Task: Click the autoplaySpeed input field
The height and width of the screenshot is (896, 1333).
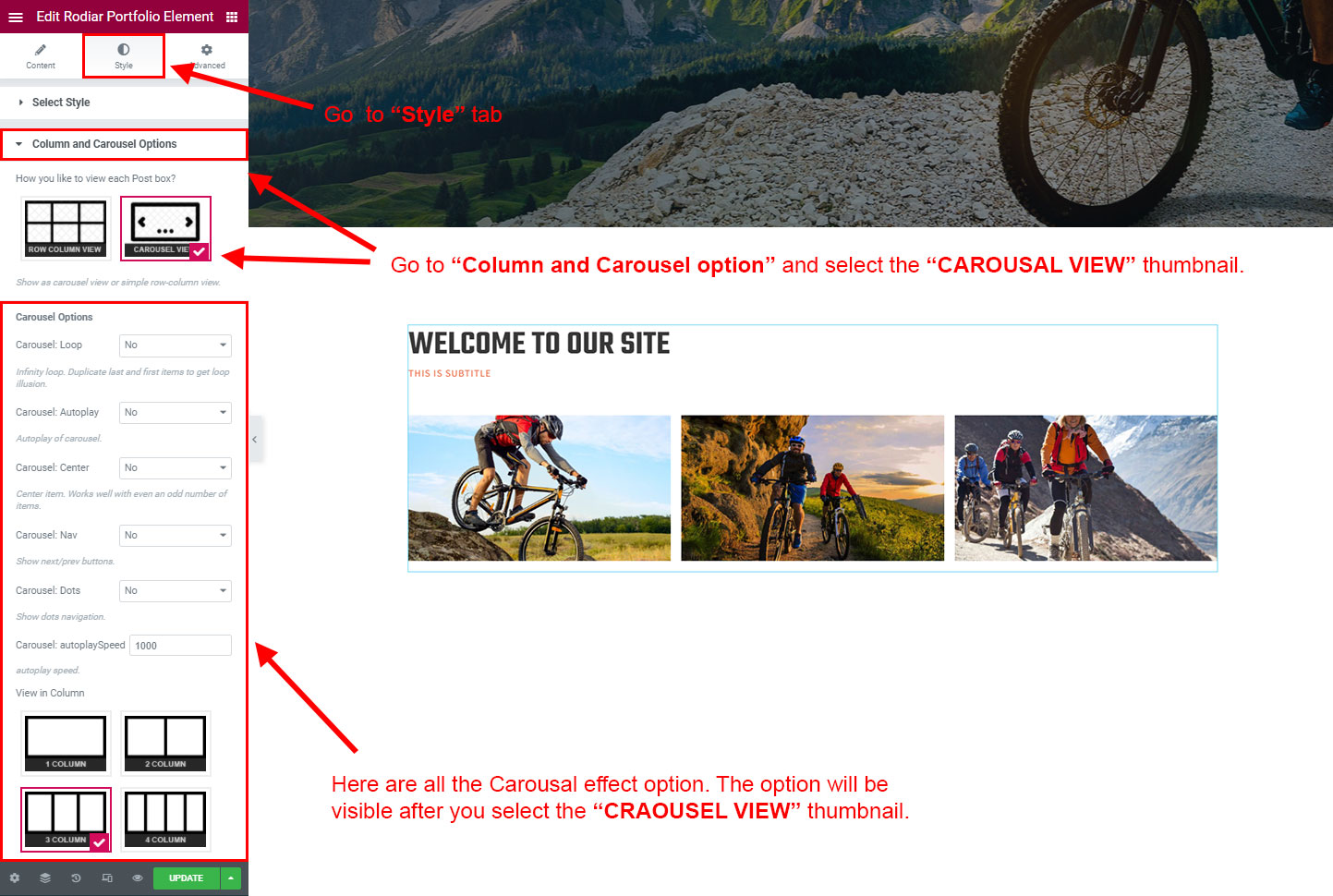Action: click(x=180, y=646)
